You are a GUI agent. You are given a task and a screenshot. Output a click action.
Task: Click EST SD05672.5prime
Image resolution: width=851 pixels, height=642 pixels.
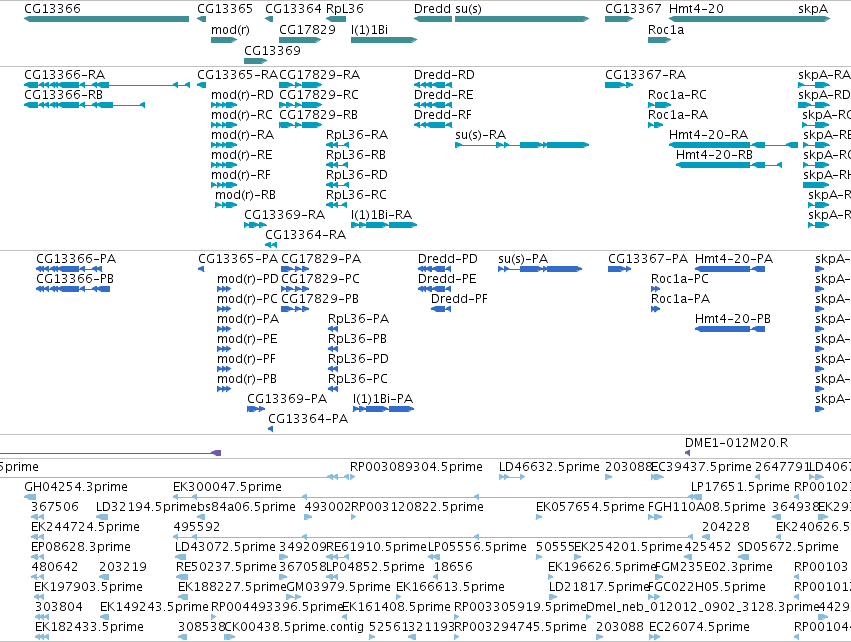click(743, 557)
